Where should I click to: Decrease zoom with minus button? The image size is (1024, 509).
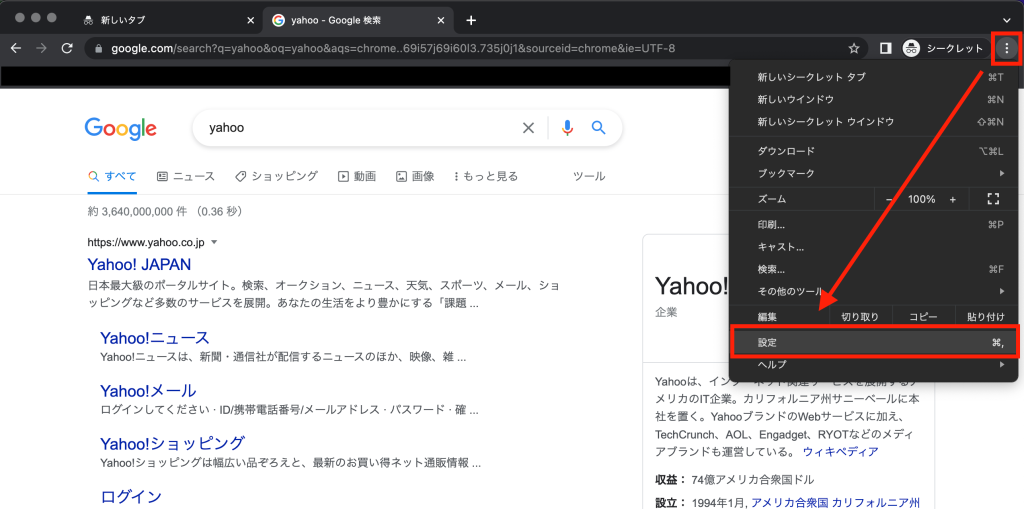point(889,199)
